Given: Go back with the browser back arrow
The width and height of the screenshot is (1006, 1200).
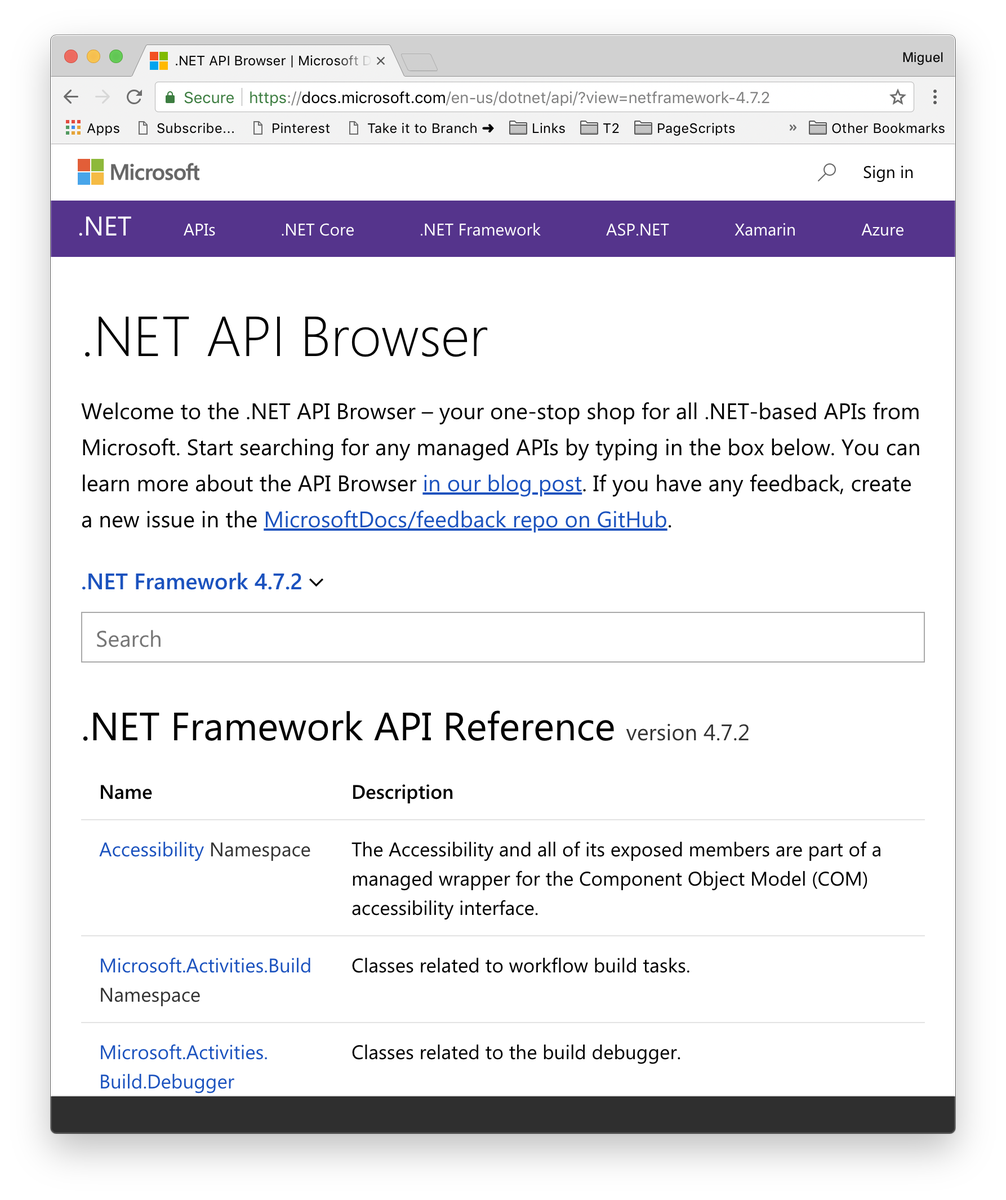Looking at the screenshot, I should click(x=70, y=97).
